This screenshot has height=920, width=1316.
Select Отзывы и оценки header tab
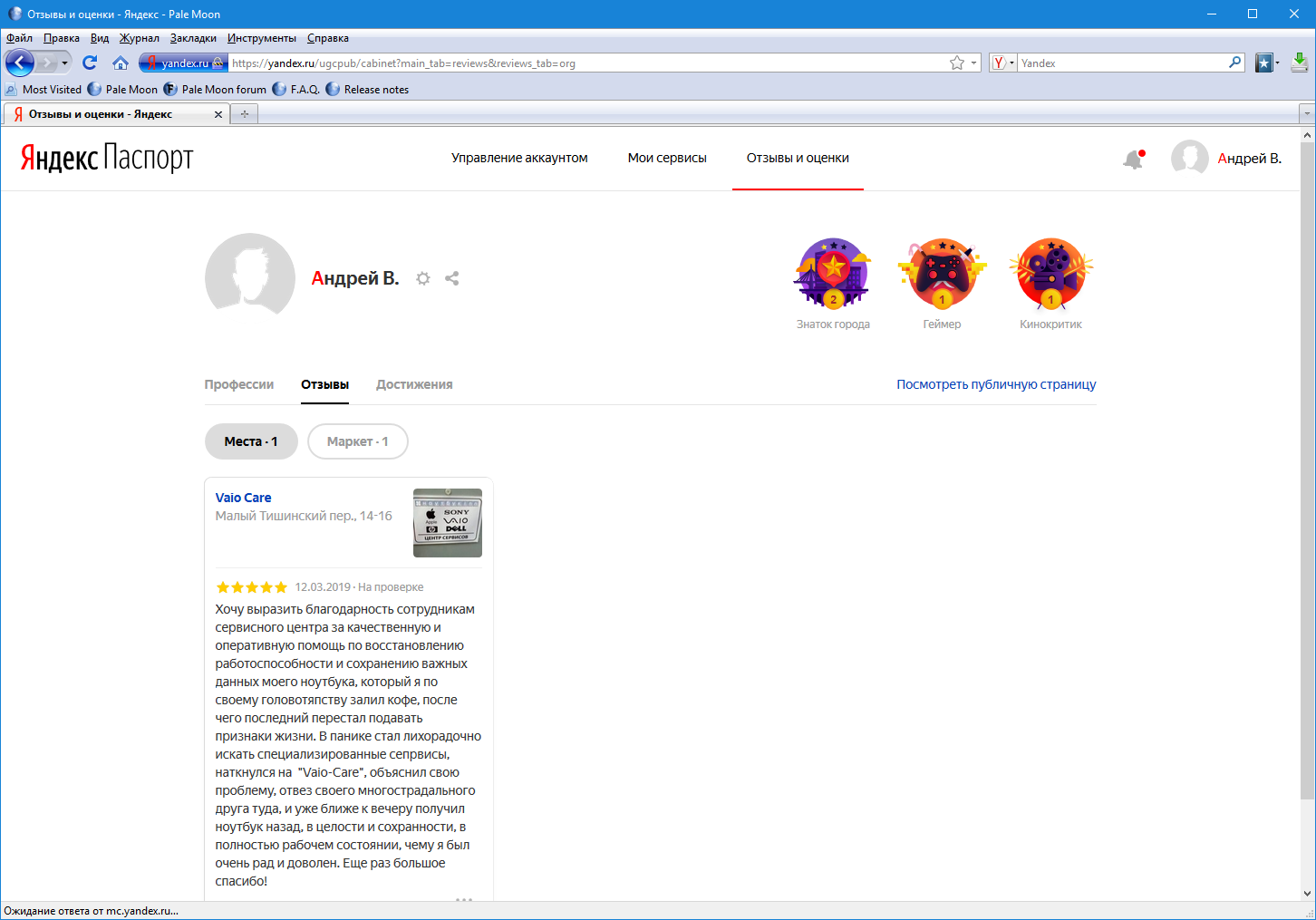pos(798,158)
